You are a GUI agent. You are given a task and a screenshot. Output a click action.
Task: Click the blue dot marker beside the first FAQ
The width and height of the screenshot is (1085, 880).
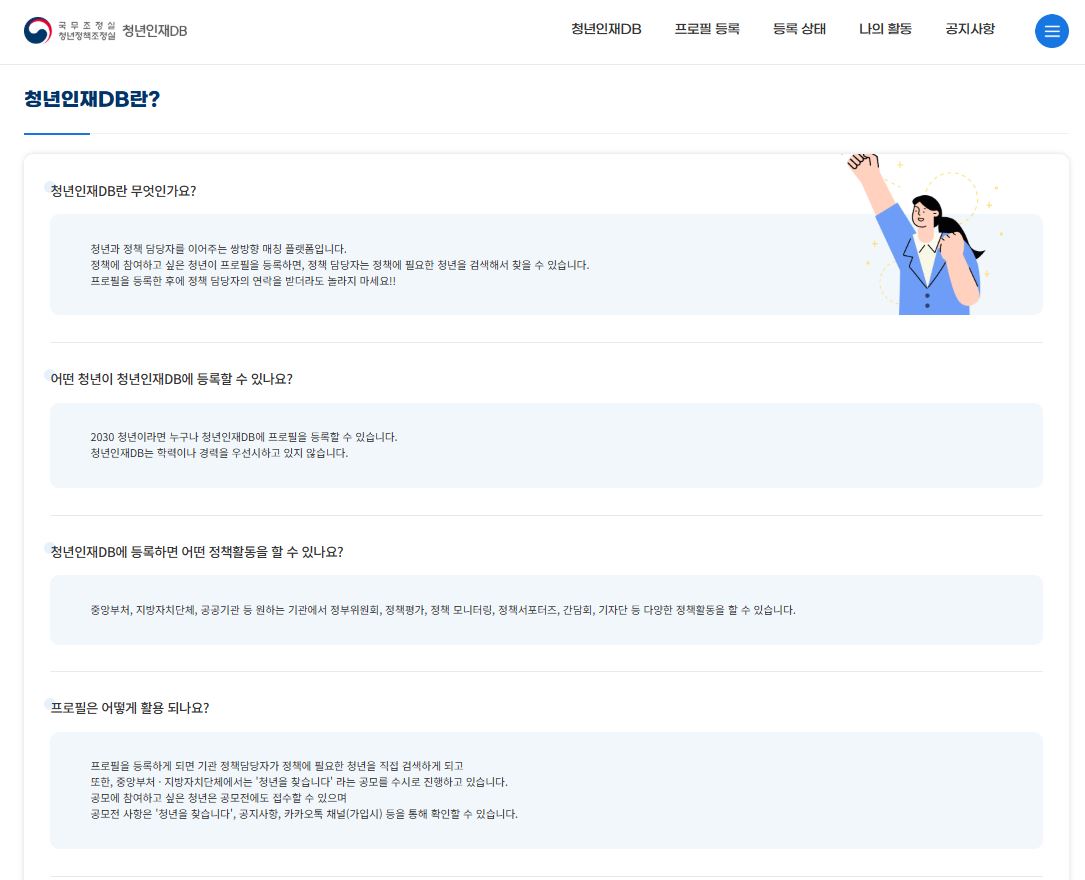[x=50, y=186]
